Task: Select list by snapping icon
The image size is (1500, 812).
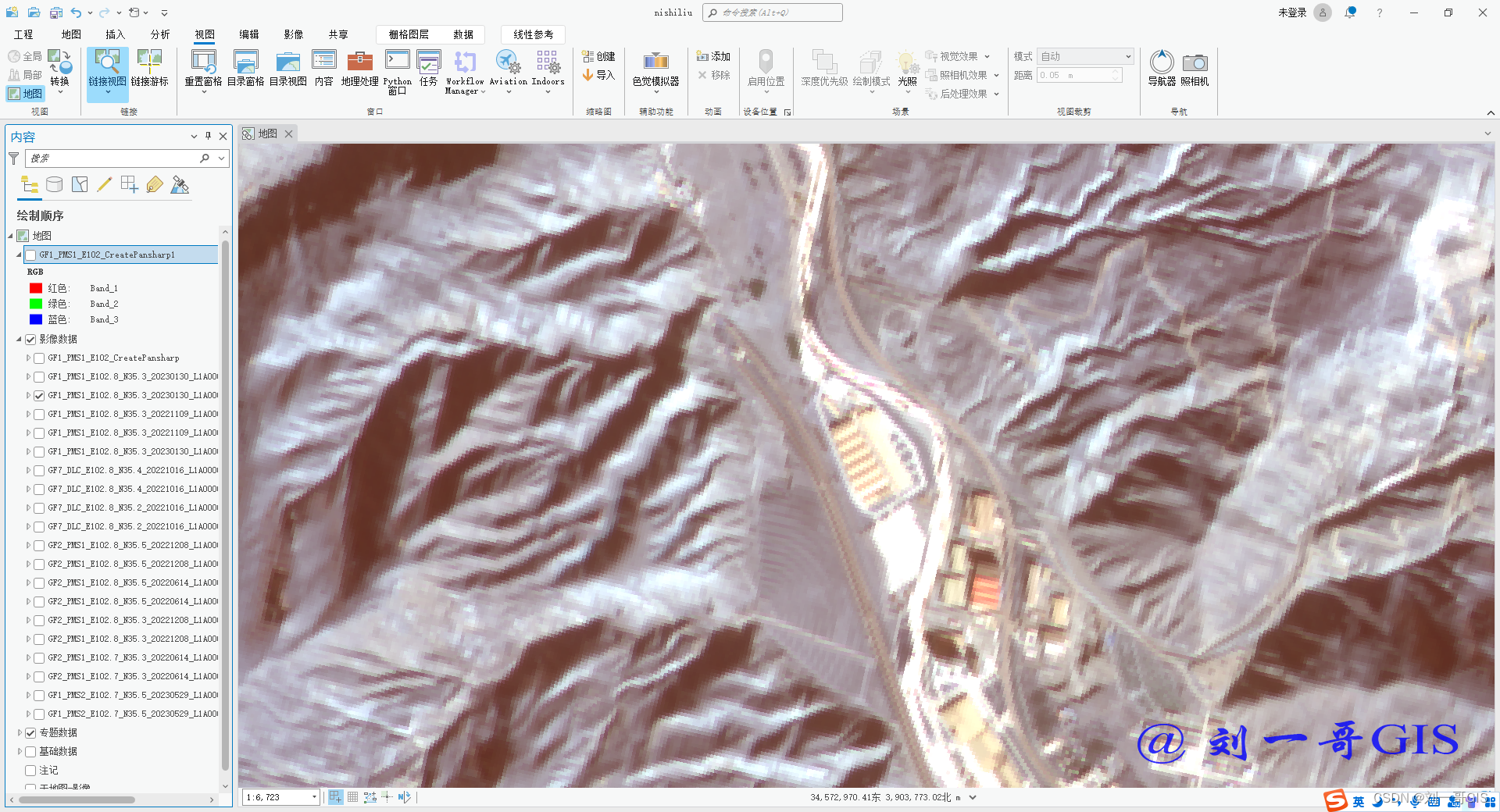Action: point(130,185)
